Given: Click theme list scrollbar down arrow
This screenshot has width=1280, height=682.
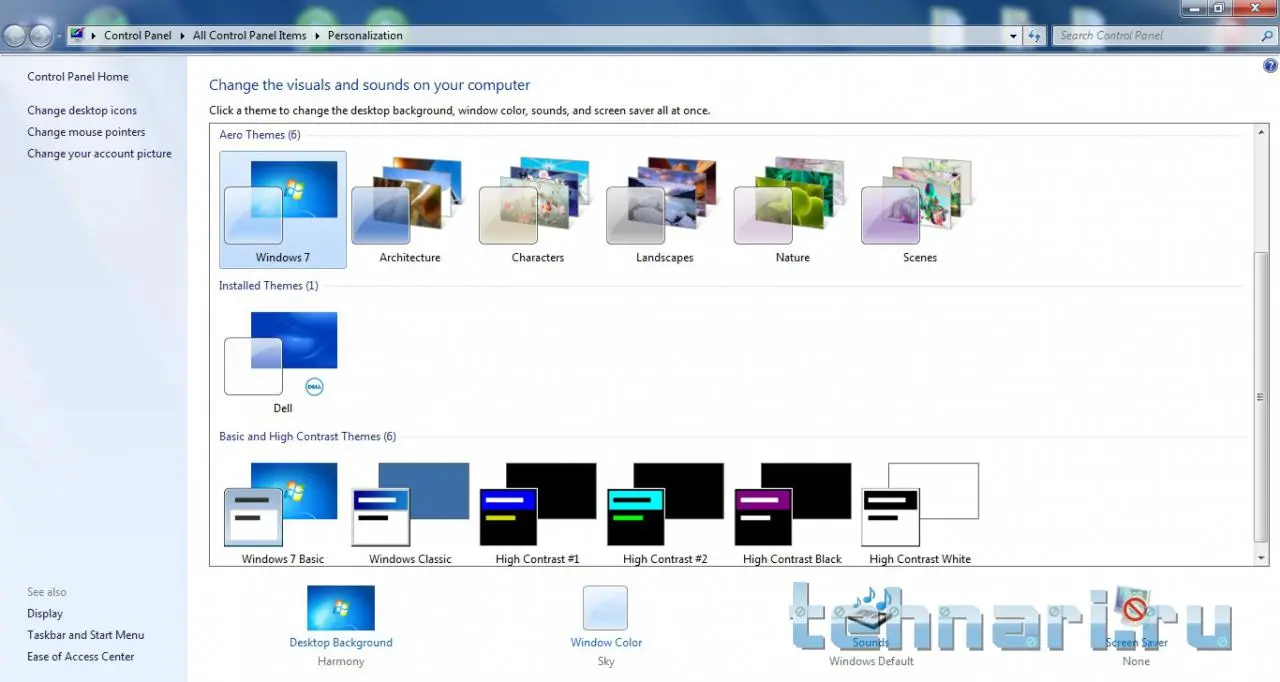Looking at the screenshot, I should click(x=1261, y=558).
